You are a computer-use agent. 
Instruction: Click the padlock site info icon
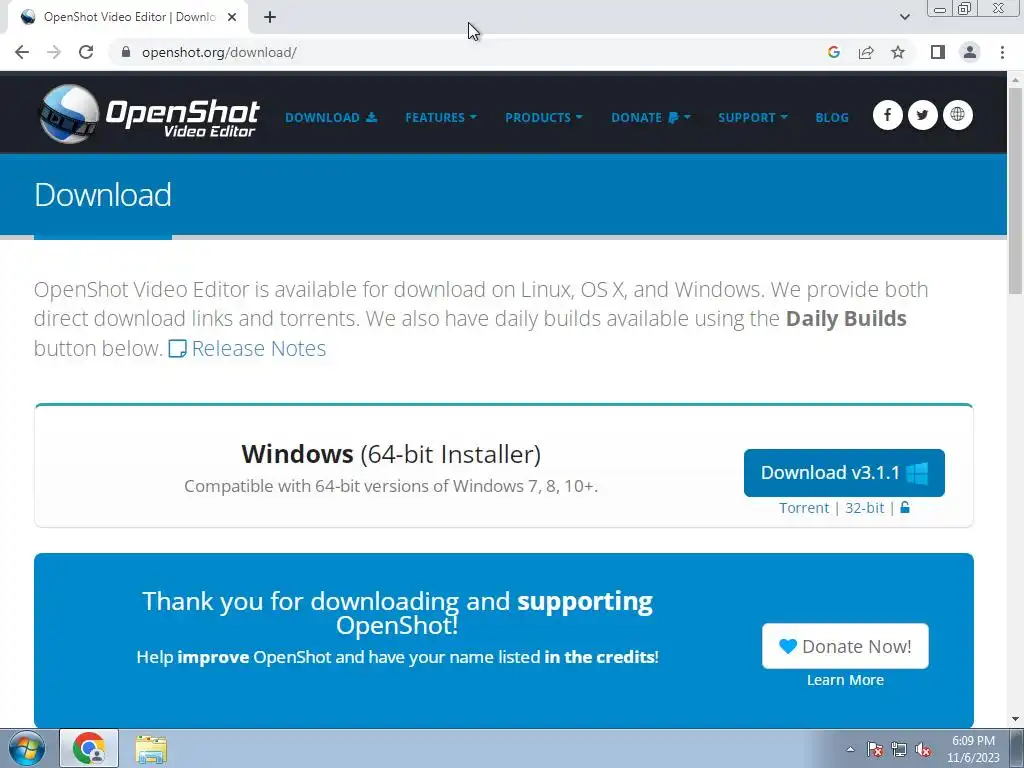point(126,52)
